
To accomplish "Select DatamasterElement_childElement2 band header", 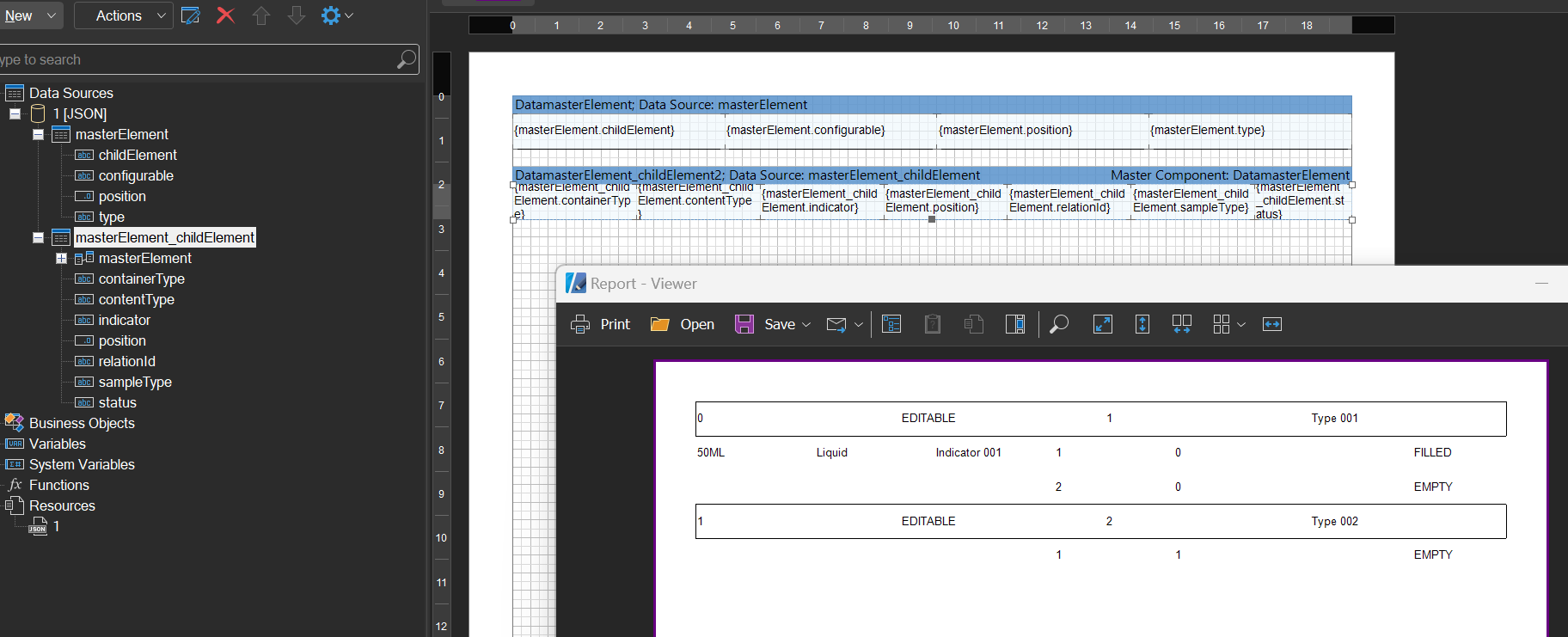I will click(x=932, y=175).
